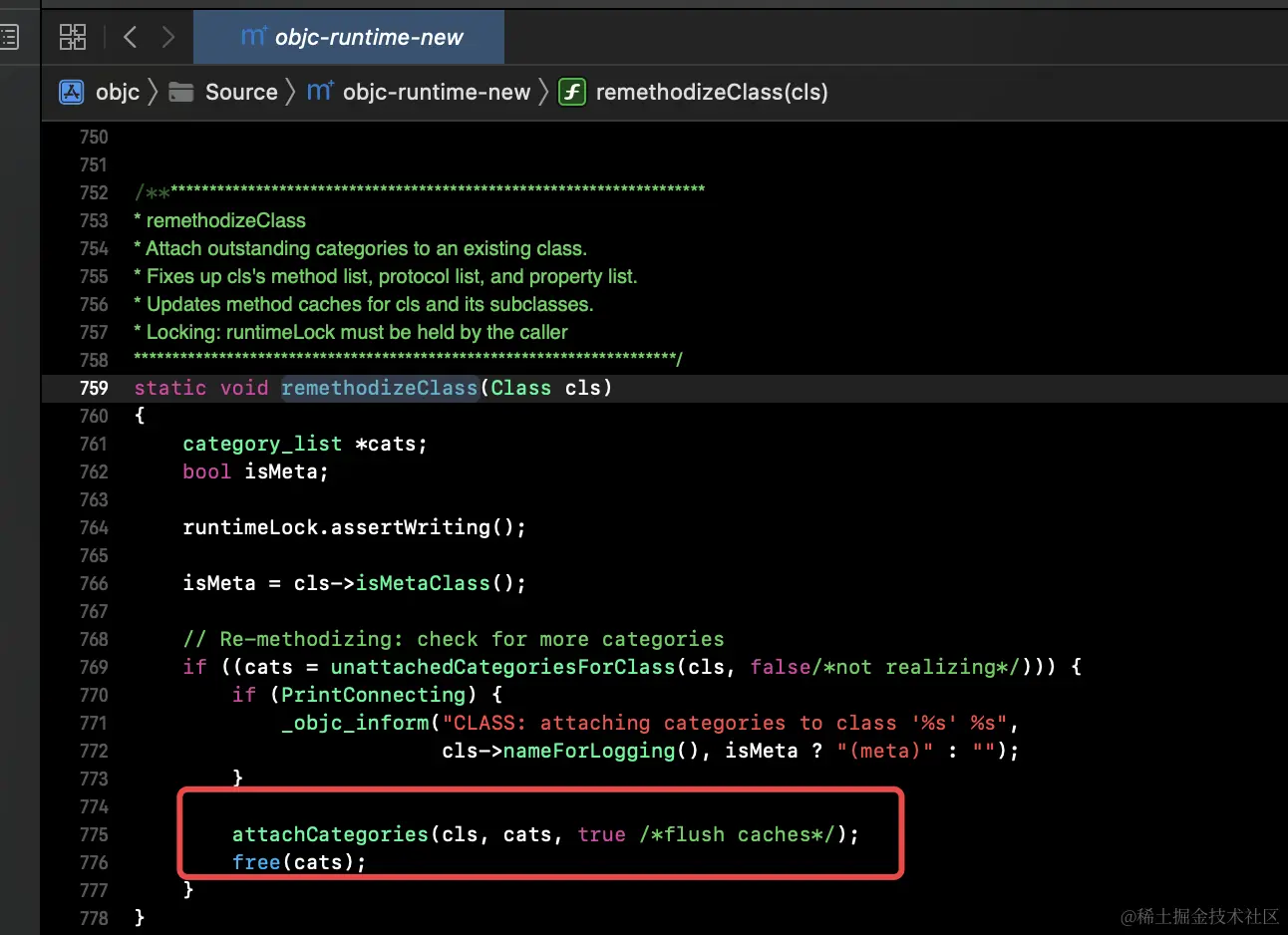This screenshot has width=1288, height=935.
Task: Go forward with the right arrow
Action: click(168, 38)
